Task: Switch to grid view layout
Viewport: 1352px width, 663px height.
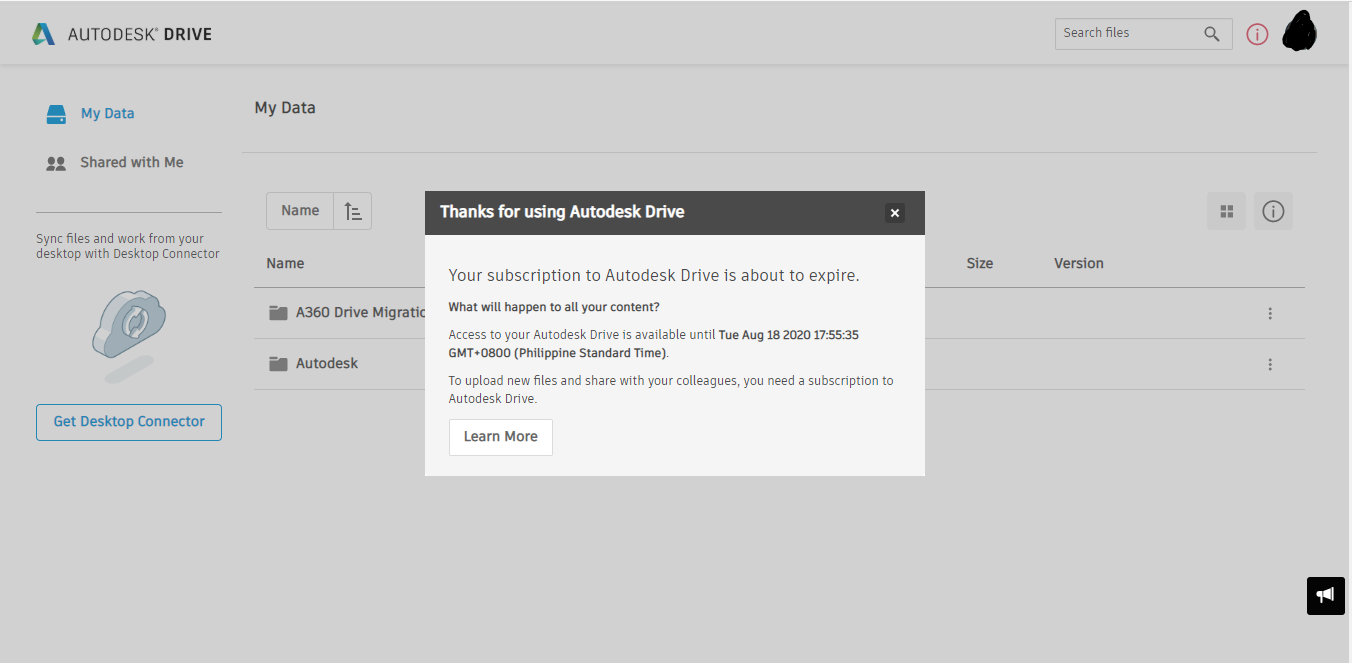Action: (x=1226, y=211)
